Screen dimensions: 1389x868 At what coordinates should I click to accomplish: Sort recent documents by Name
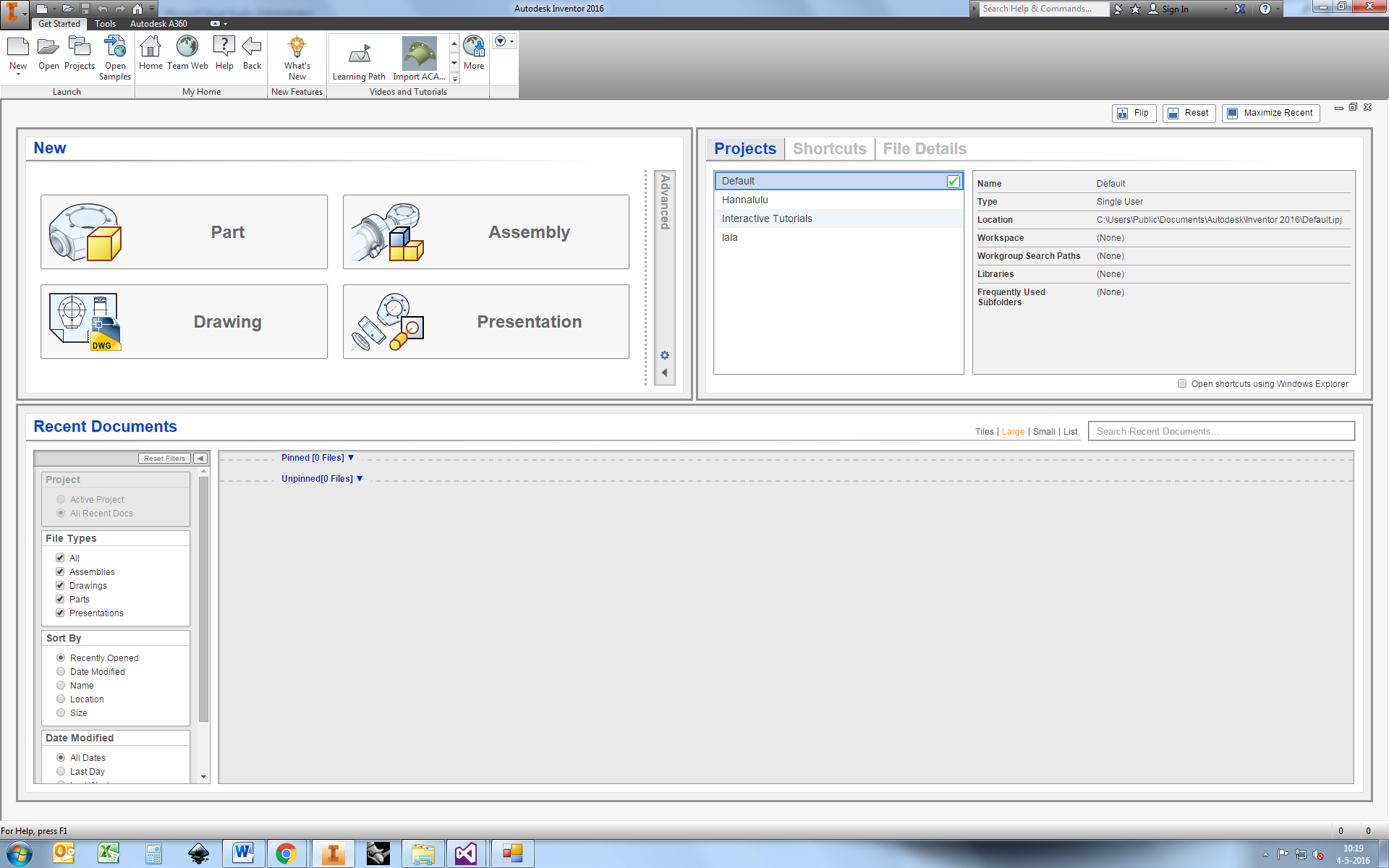[61, 686]
